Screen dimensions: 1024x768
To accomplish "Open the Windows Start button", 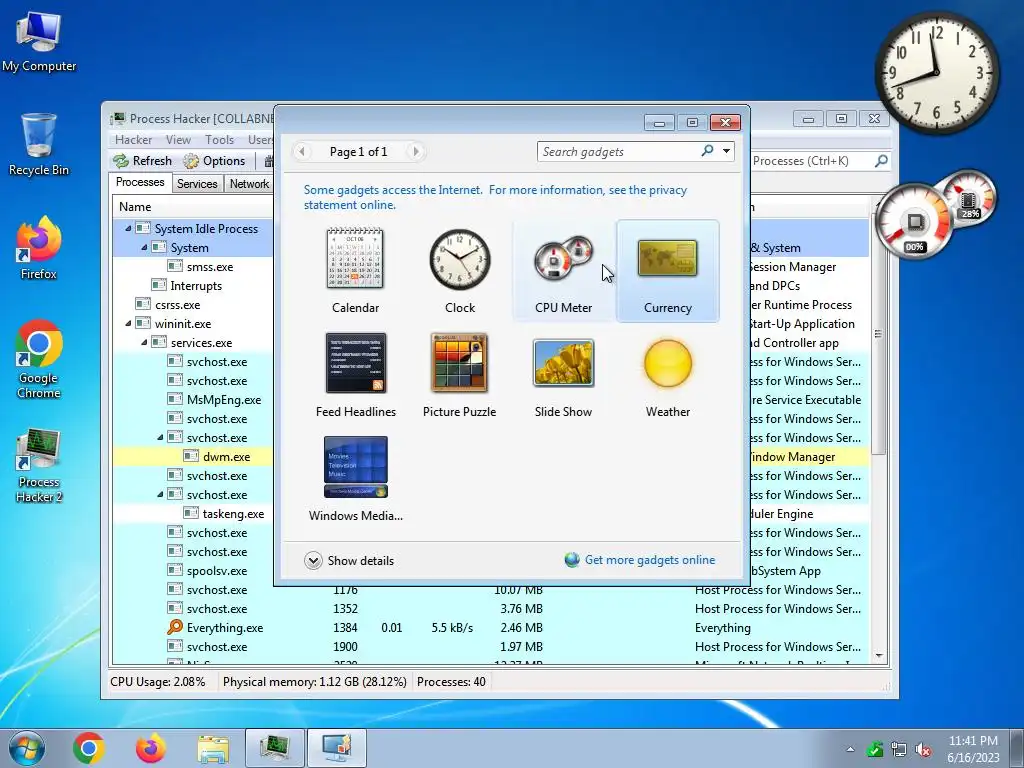I will [x=27, y=748].
